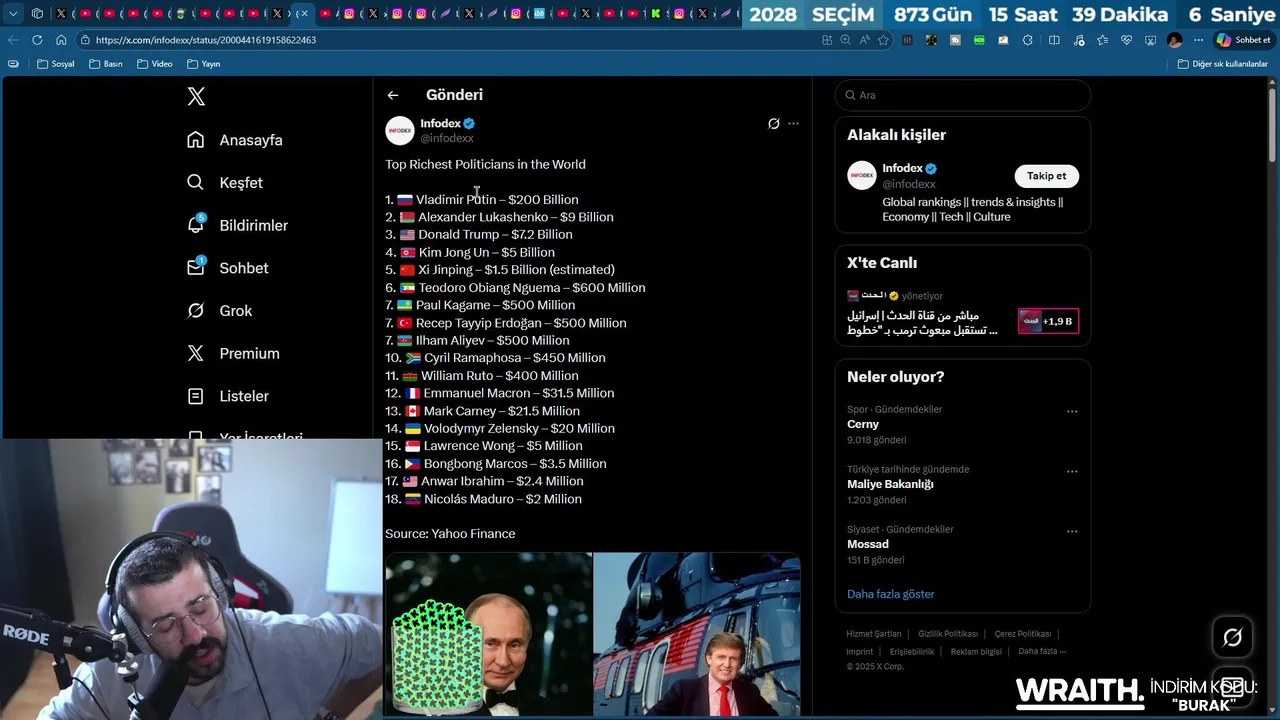The height and width of the screenshot is (720, 1280).
Task: Open Infodex profile in Alakalı kişiler
Action: pyautogui.click(x=902, y=168)
